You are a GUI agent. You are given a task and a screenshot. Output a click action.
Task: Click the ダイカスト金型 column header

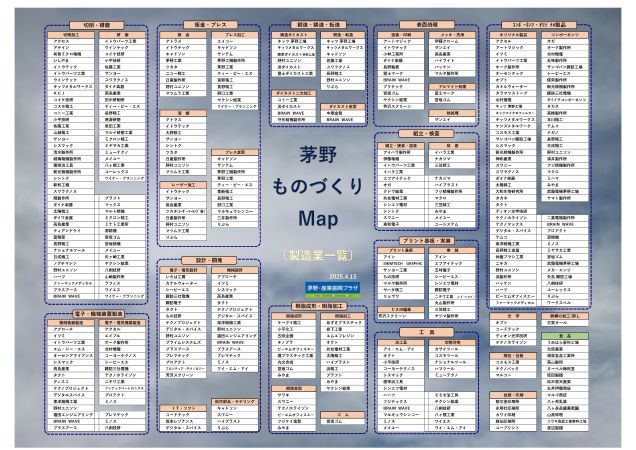(343, 107)
